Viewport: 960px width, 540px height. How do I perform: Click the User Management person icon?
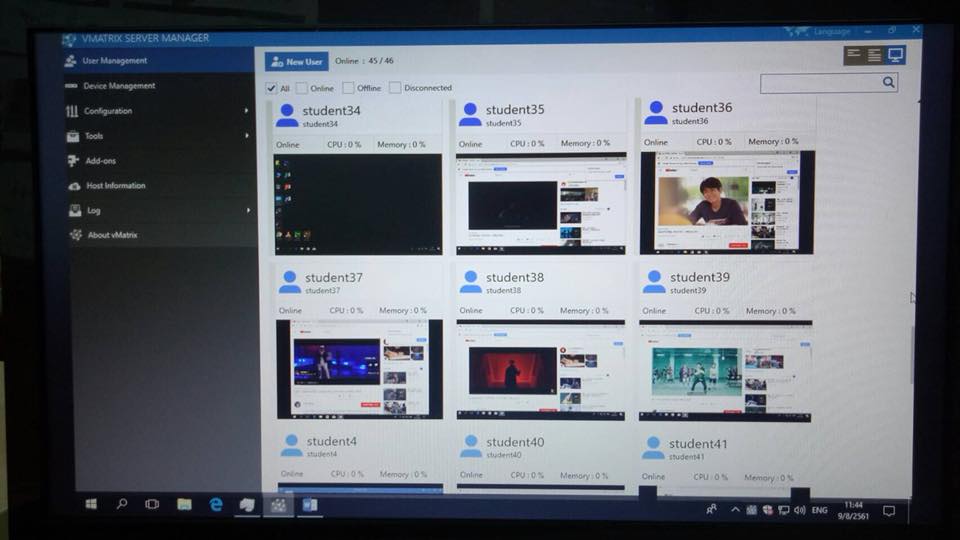click(70, 61)
